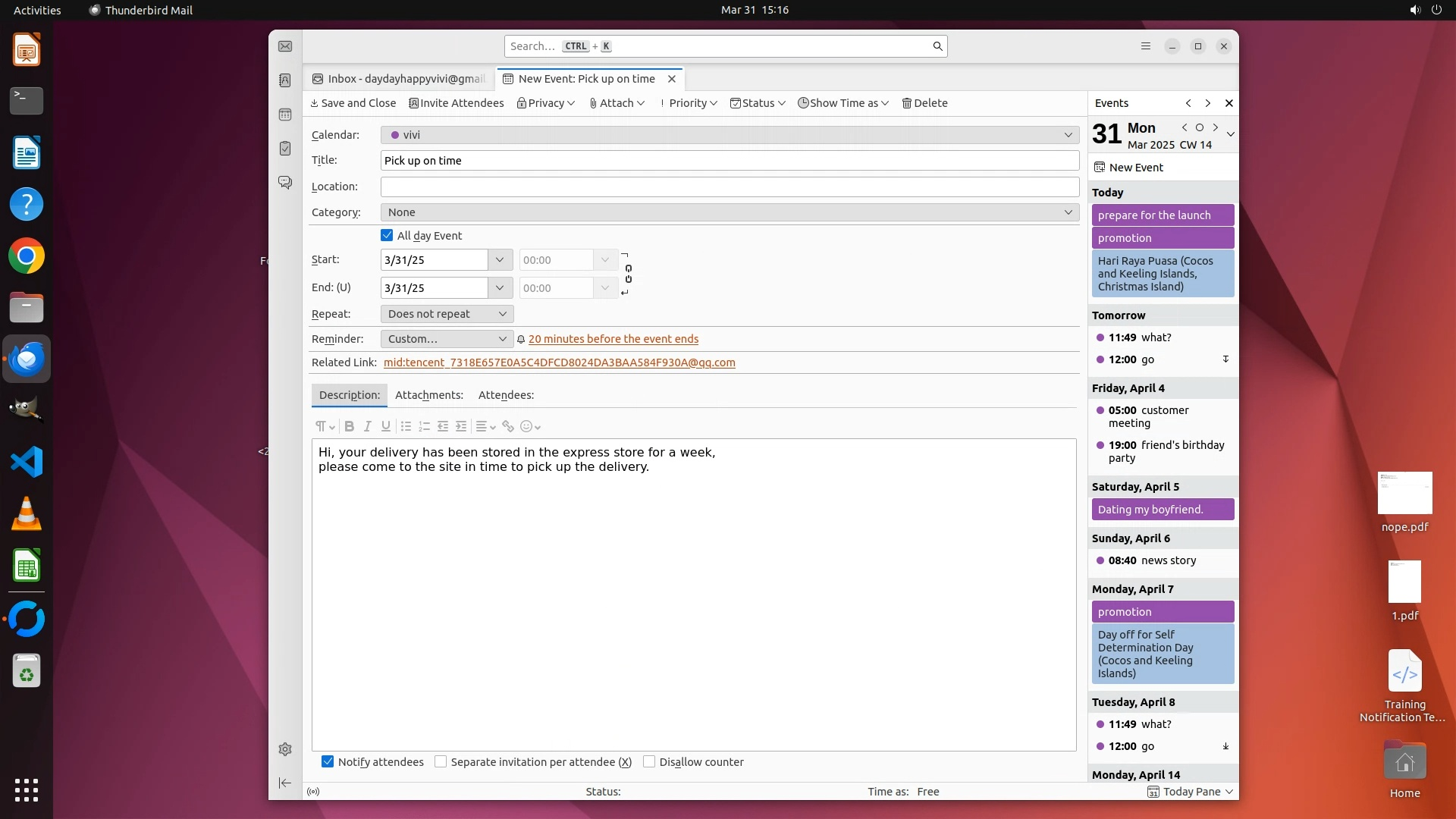Open the Privacy dropdown menu
The image size is (1456, 819).
546,103
